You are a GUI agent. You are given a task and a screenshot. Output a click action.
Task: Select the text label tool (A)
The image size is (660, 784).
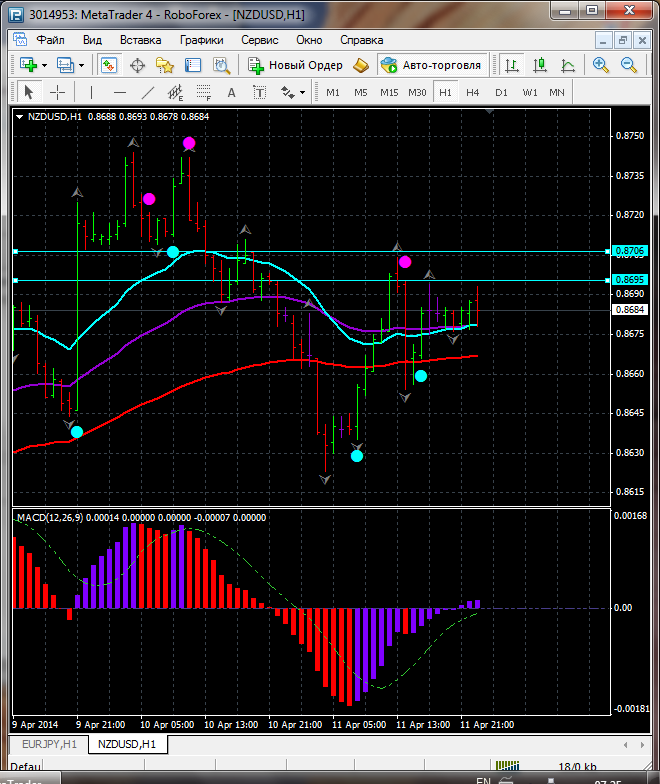tap(231, 92)
